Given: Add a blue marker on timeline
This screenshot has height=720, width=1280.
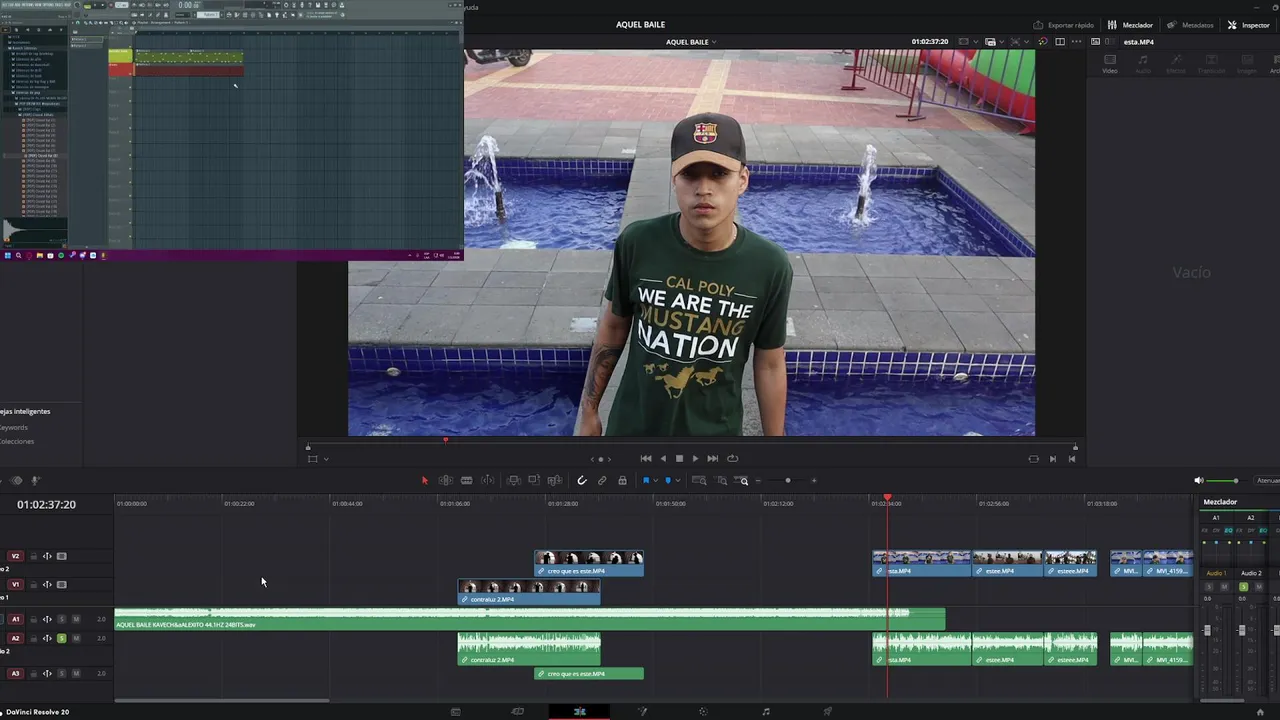Looking at the screenshot, I should 668,481.
